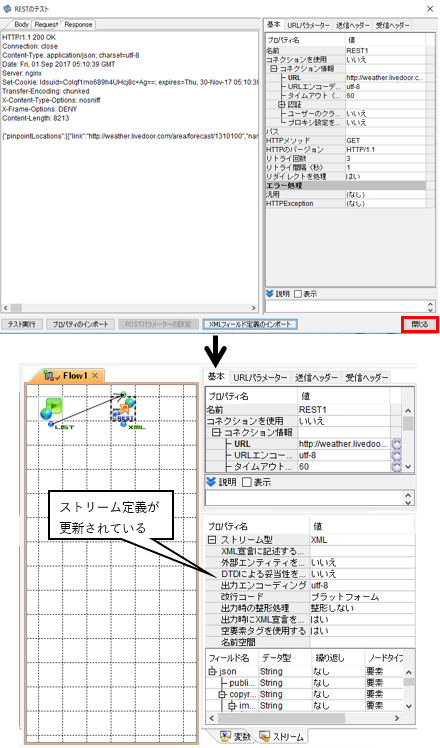
Task: Click the variable mapping icon beside URL value
Action: (x=396, y=444)
